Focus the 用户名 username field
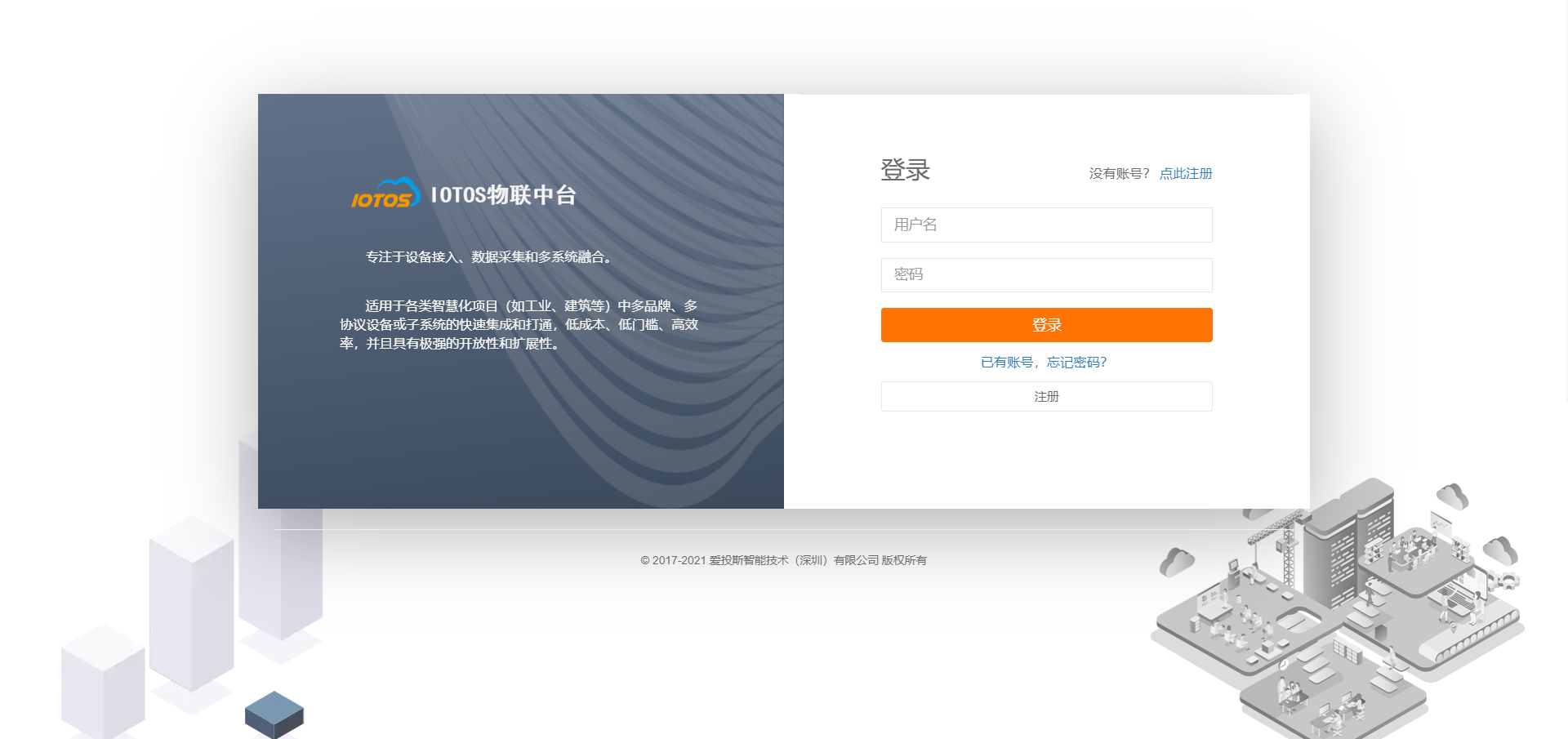Viewport: 1568px width, 739px height. point(1046,225)
